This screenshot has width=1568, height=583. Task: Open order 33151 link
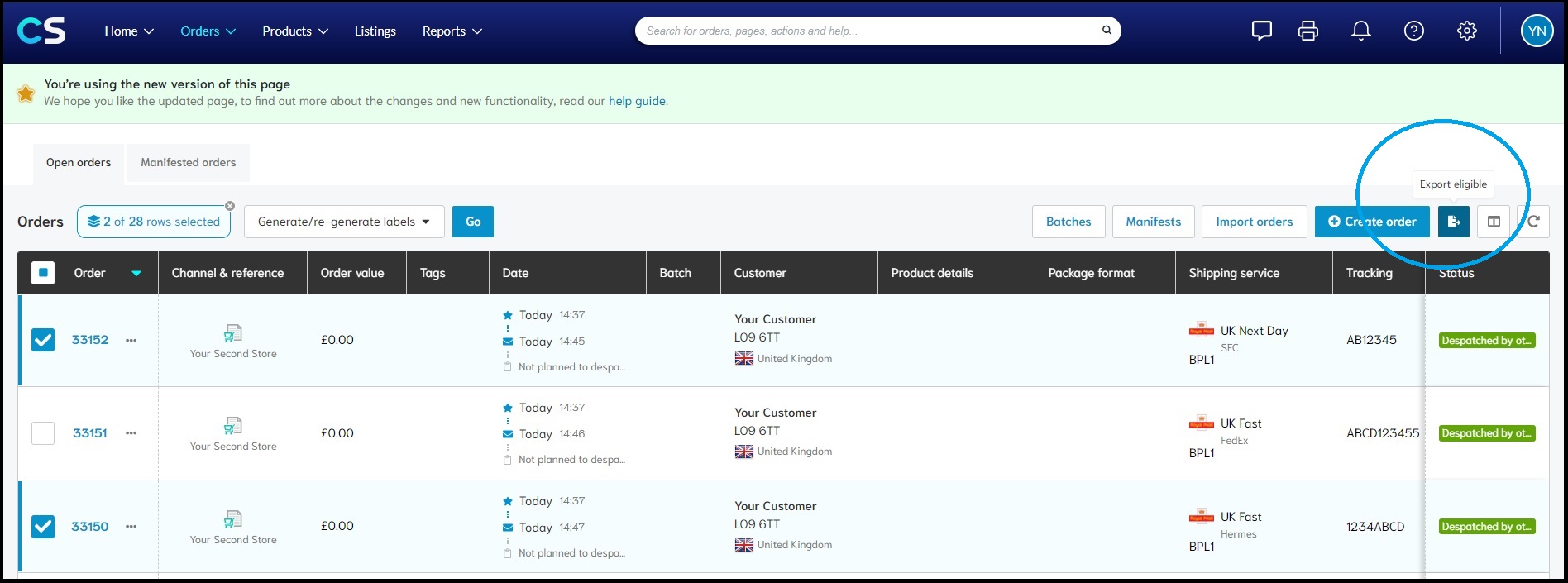click(x=89, y=433)
